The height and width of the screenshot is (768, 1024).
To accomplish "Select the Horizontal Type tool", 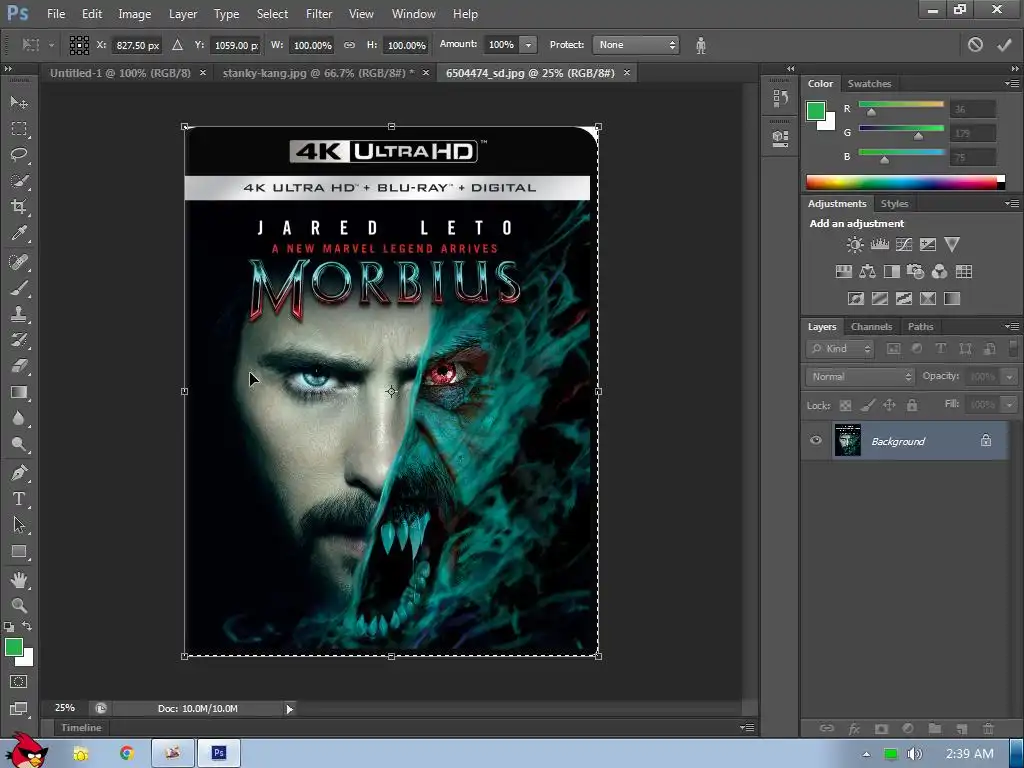I will pyautogui.click(x=19, y=499).
